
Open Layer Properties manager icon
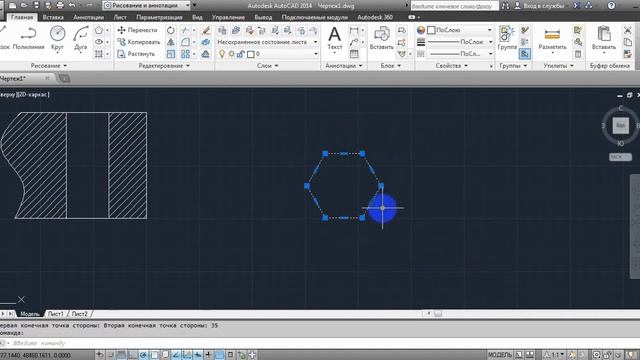coord(222,30)
